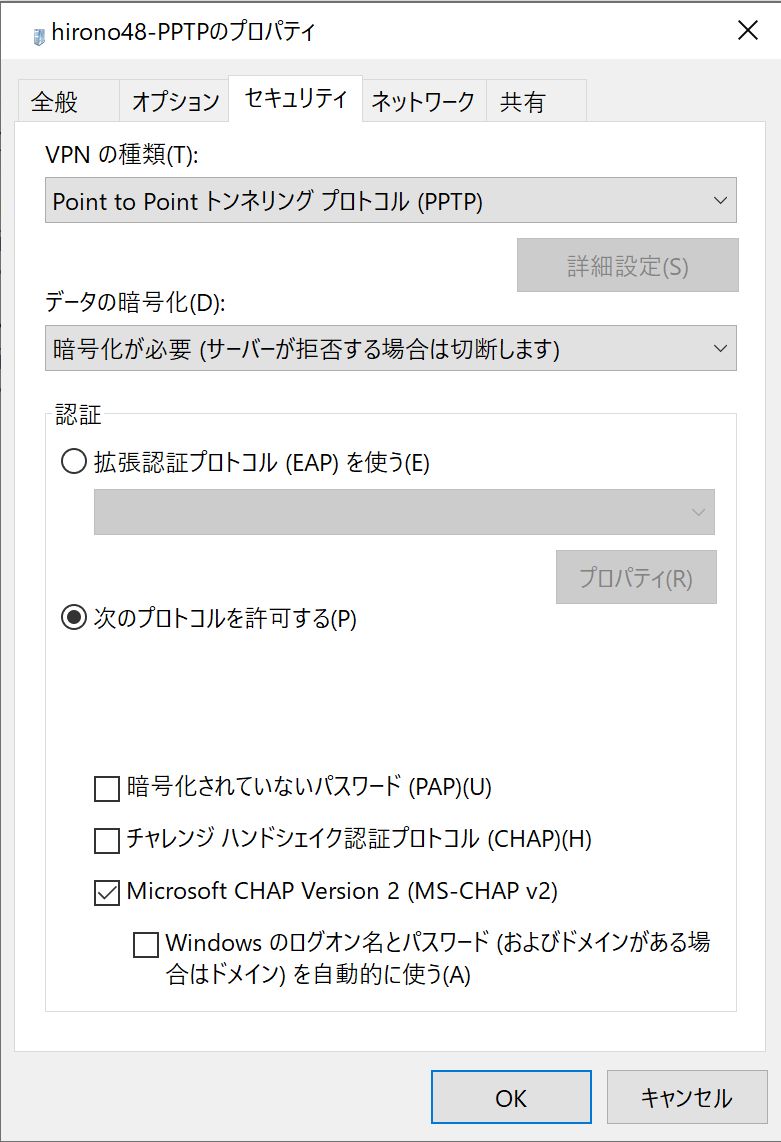Confirm settings with OK button
Screen dimensions: 781x1142
(x=511, y=1098)
